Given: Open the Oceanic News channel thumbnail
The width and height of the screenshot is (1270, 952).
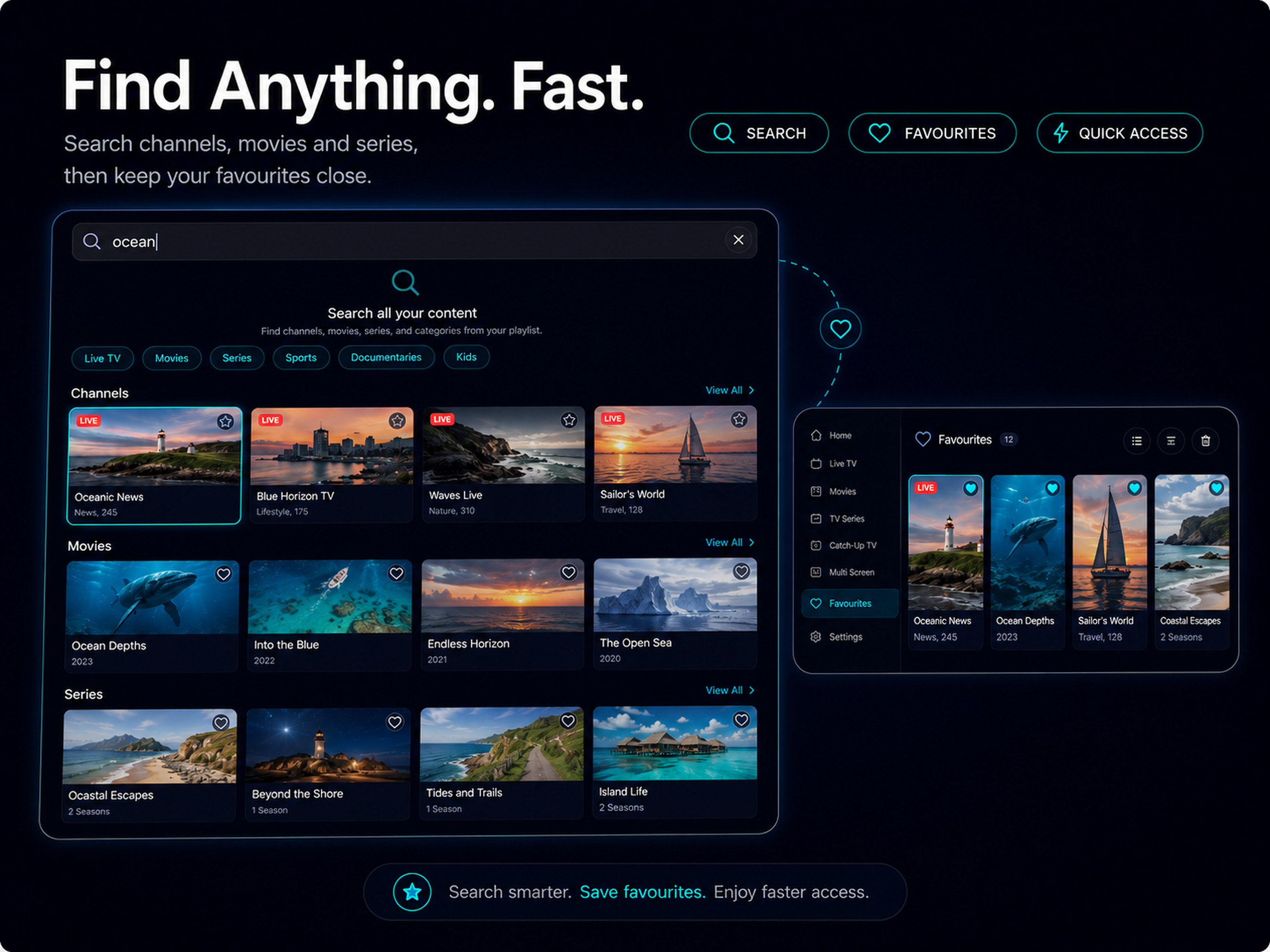Looking at the screenshot, I should pos(155,447).
